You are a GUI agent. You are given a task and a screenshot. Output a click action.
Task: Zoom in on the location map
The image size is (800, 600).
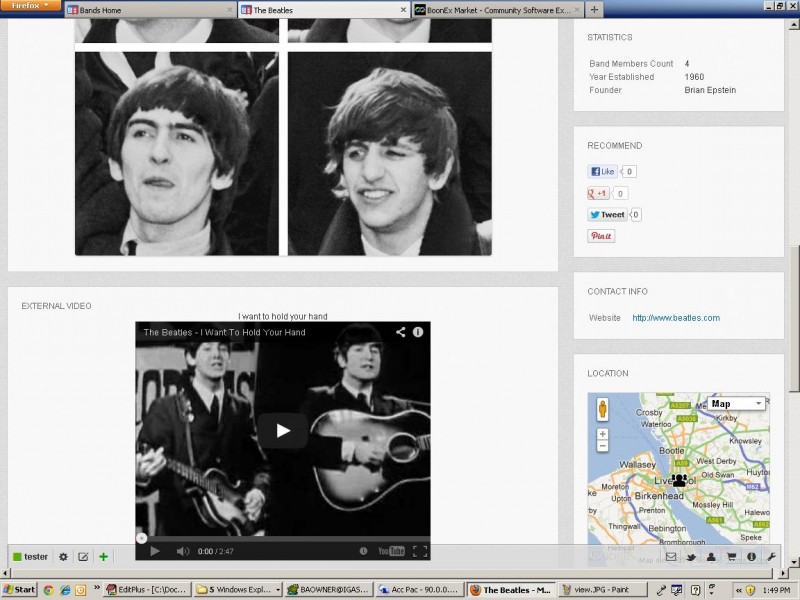click(x=602, y=435)
